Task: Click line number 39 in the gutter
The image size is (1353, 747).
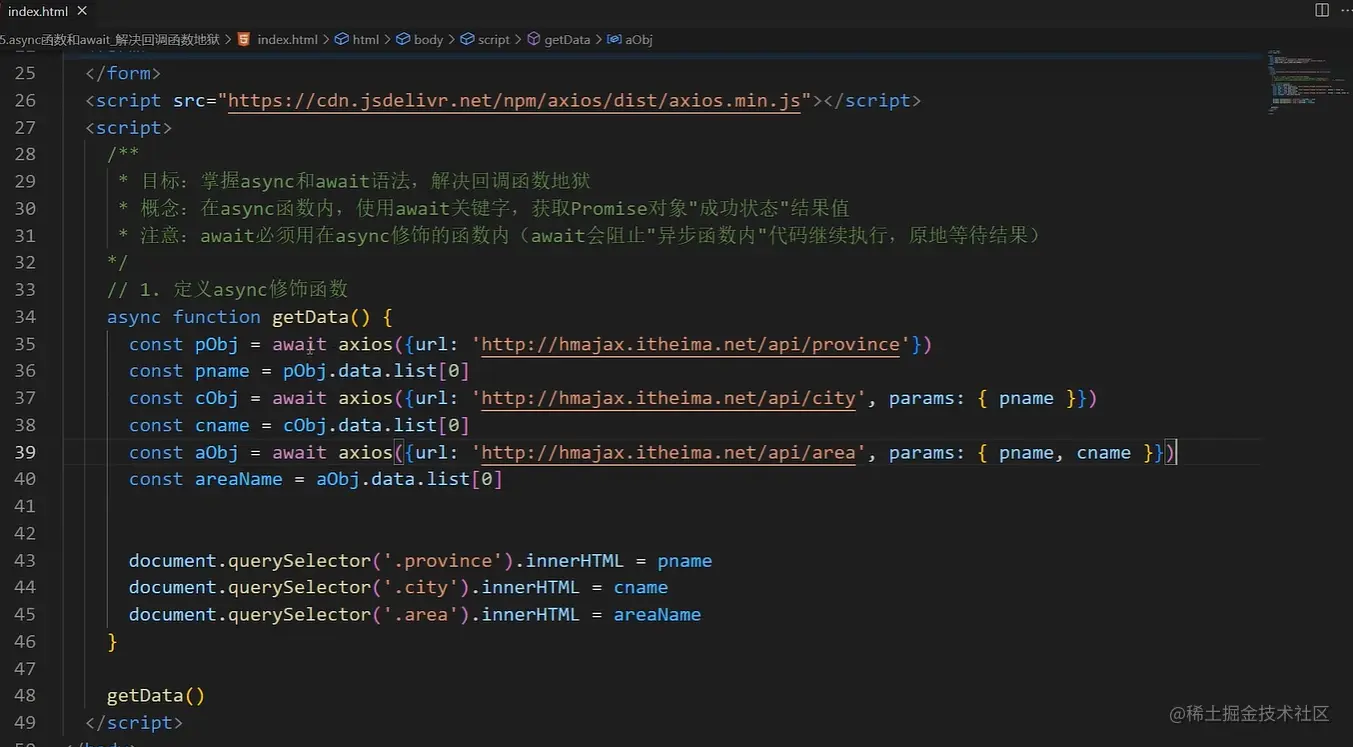Action: pyautogui.click(x=25, y=452)
